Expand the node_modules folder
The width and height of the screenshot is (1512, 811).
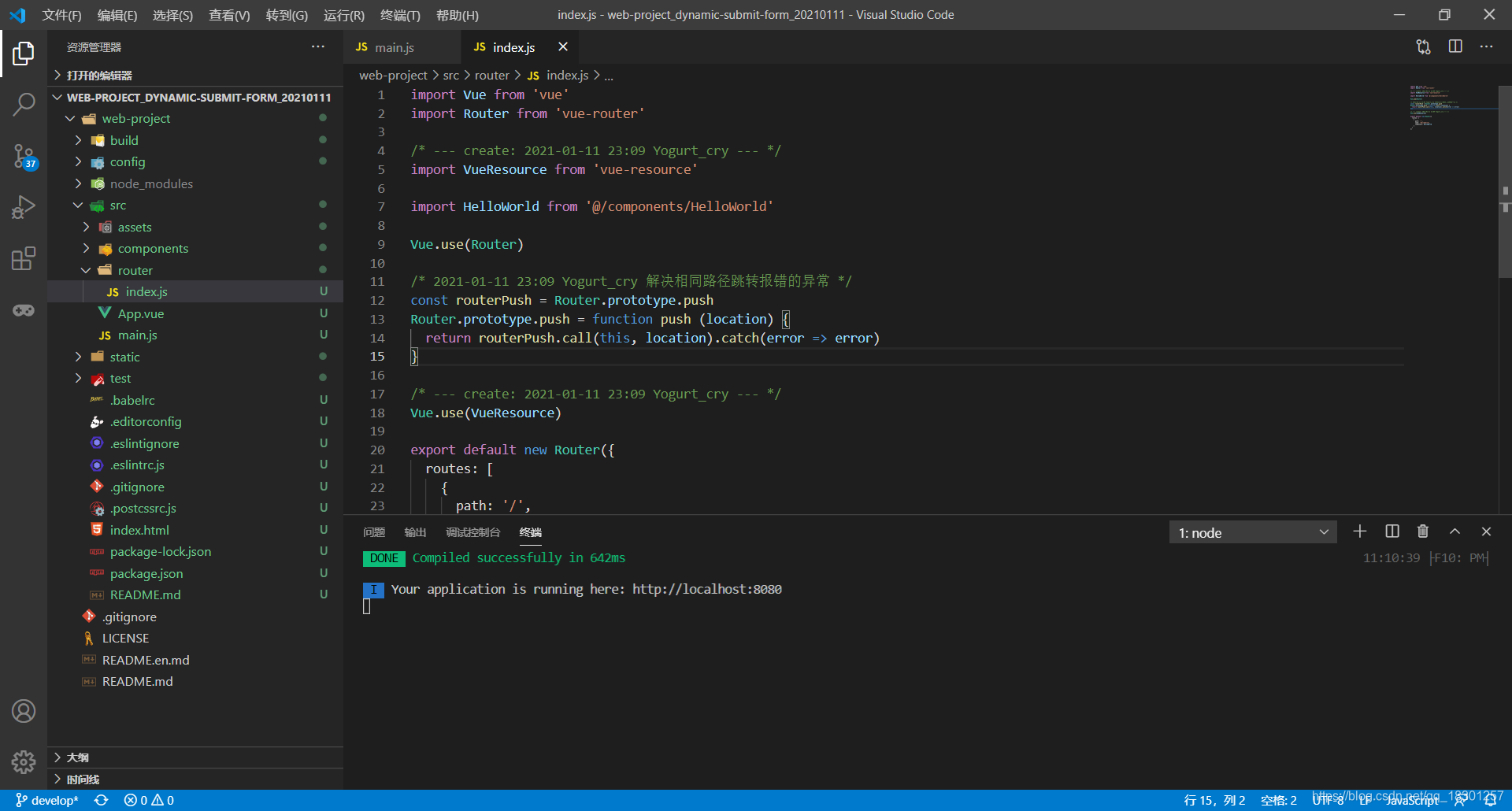point(195,183)
